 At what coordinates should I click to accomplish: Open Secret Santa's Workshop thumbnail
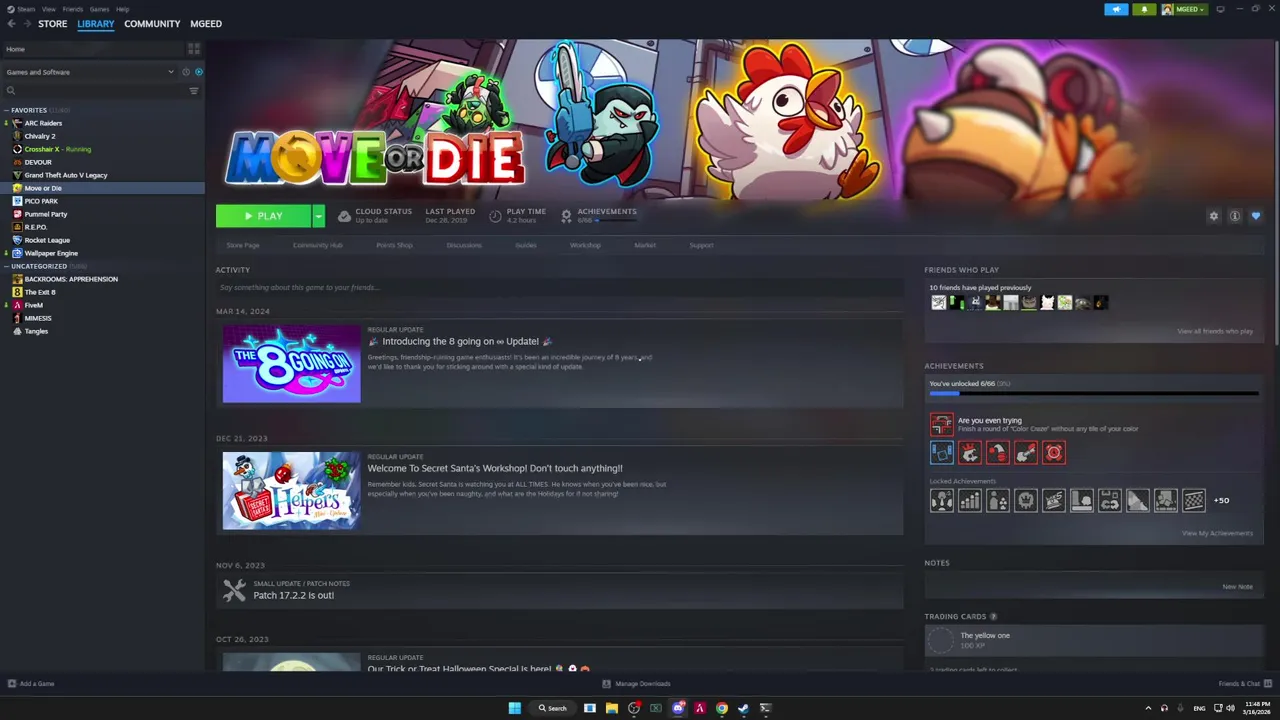point(291,491)
